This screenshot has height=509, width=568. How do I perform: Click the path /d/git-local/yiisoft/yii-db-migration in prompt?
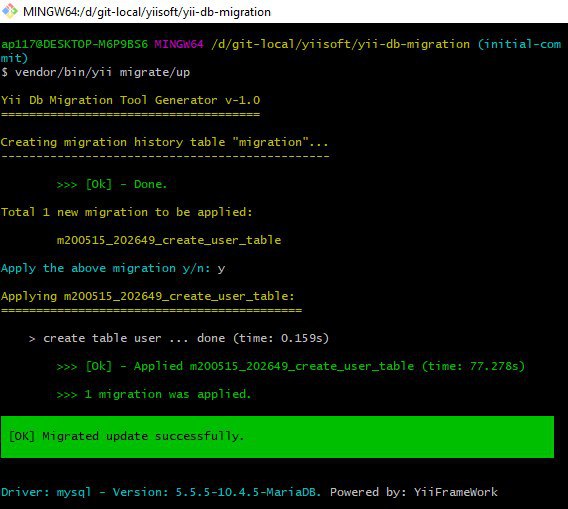click(341, 45)
